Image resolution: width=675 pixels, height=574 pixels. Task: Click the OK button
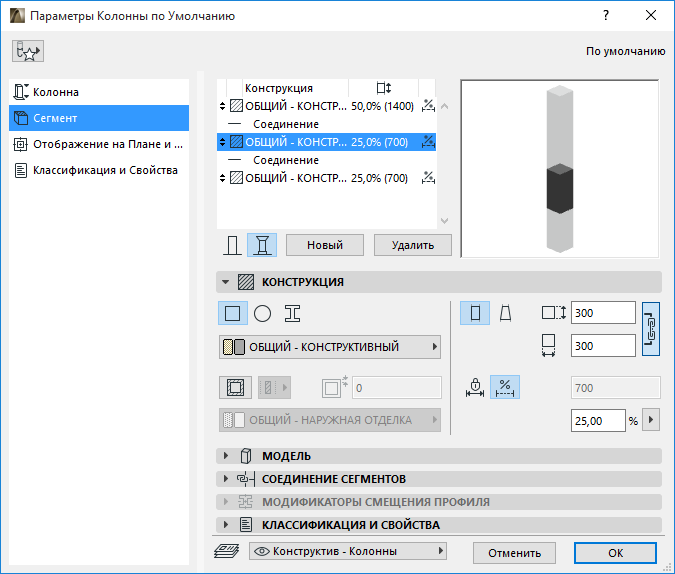pyautogui.click(x=615, y=553)
